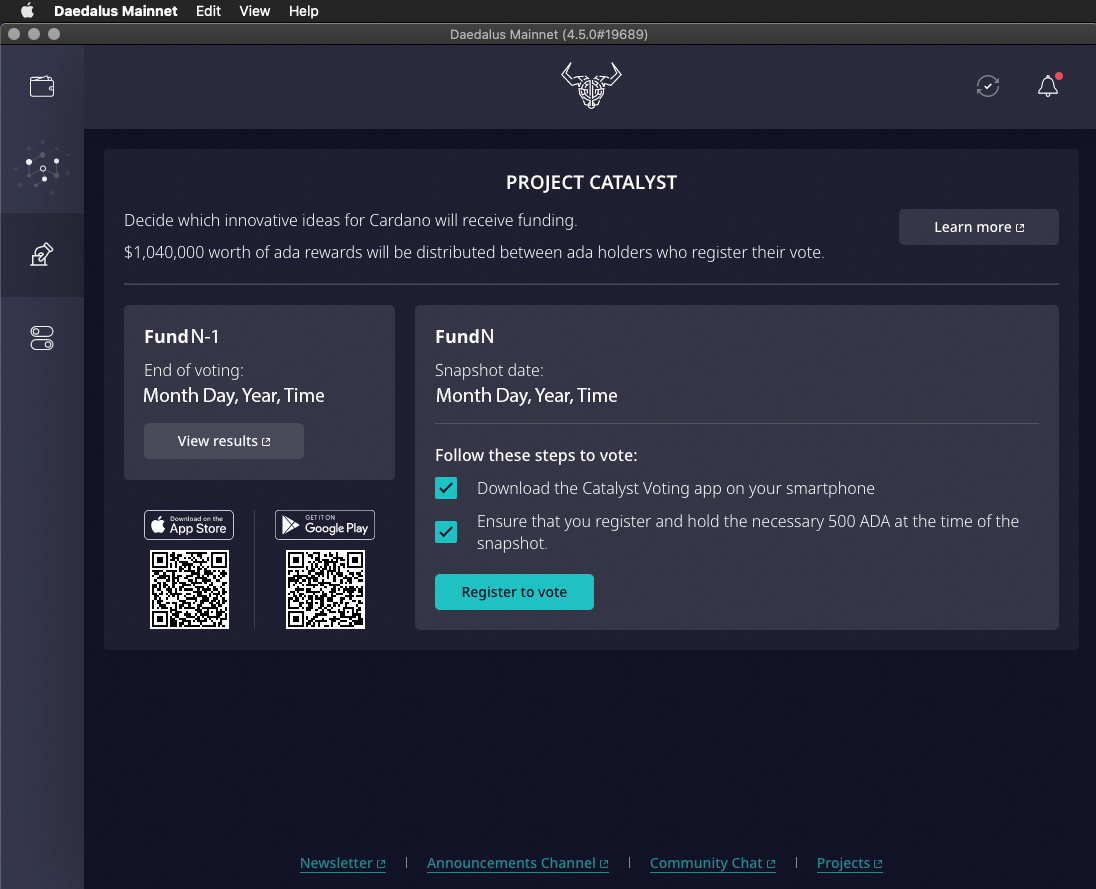This screenshot has width=1096, height=889.
Task: Click View results for previous fund
Action: point(224,441)
